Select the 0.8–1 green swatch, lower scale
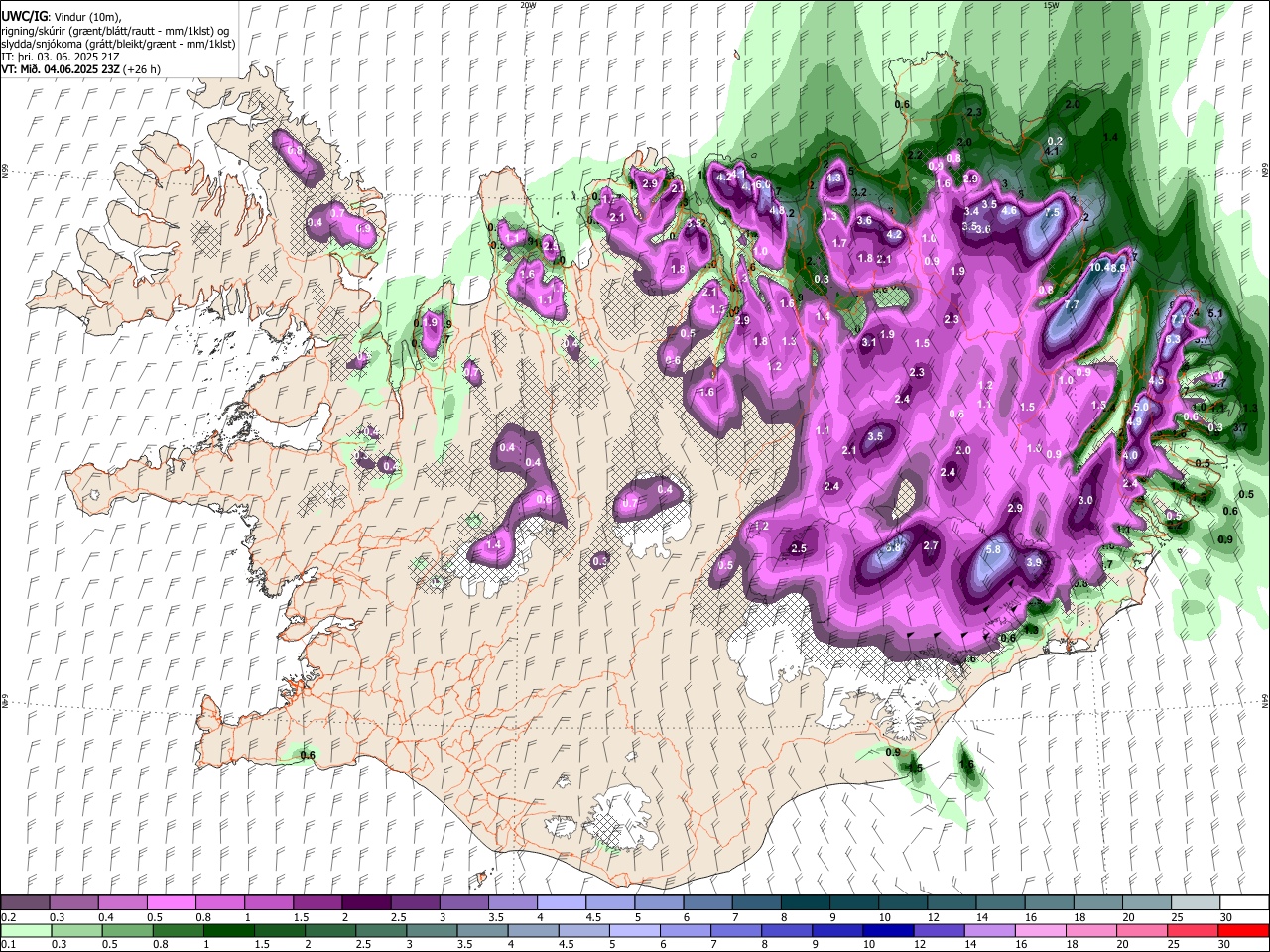This screenshot has height=952, width=1270. 179,930
